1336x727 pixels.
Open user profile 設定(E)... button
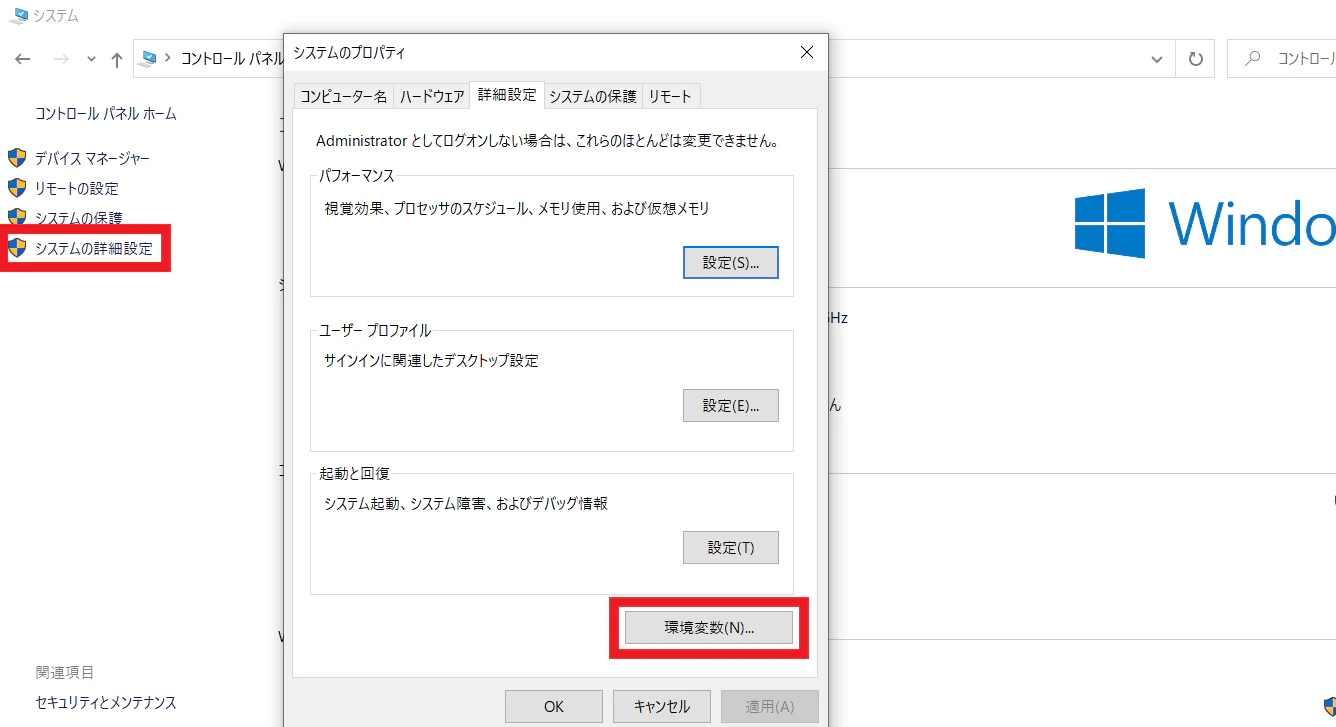point(731,405)
